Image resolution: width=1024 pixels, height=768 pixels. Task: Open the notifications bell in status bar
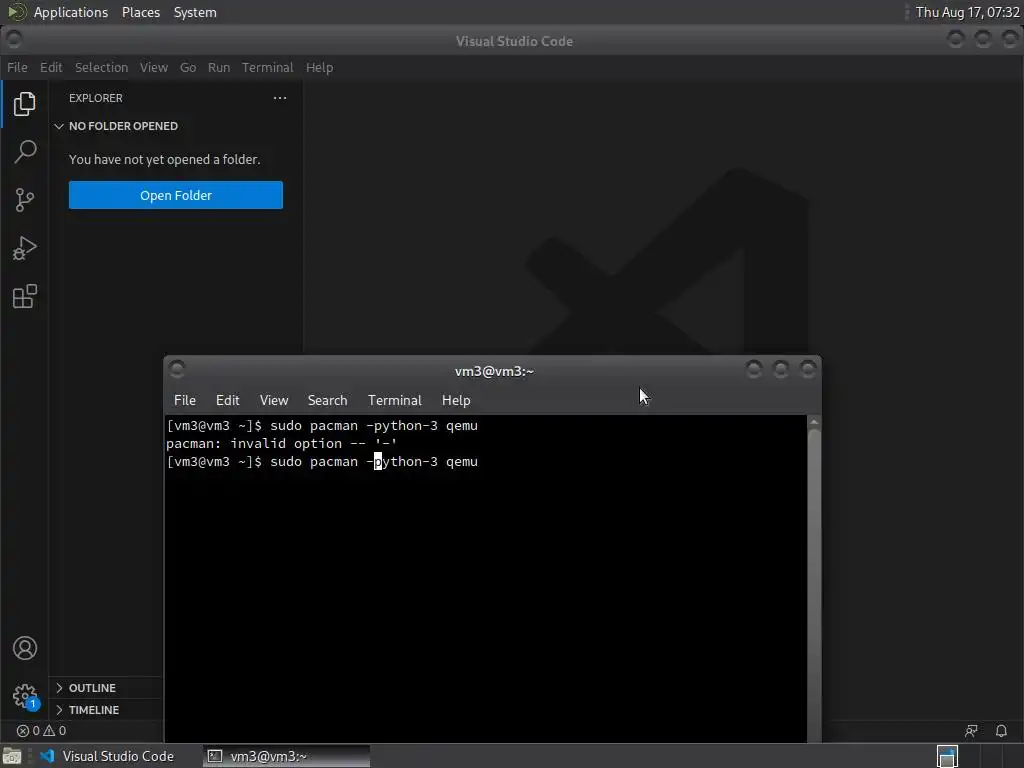point(1001,731)
